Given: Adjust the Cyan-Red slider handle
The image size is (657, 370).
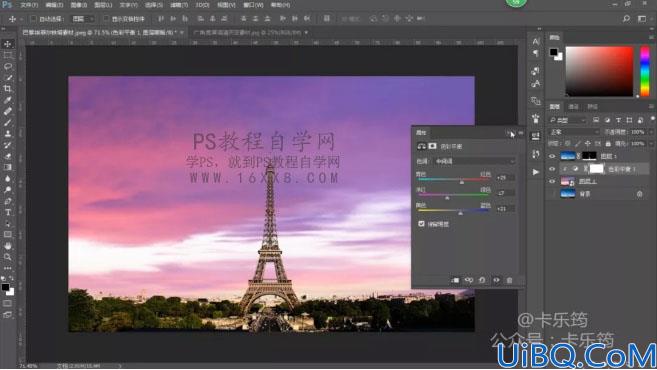Looking at the screenshot, I should (462, 181).
